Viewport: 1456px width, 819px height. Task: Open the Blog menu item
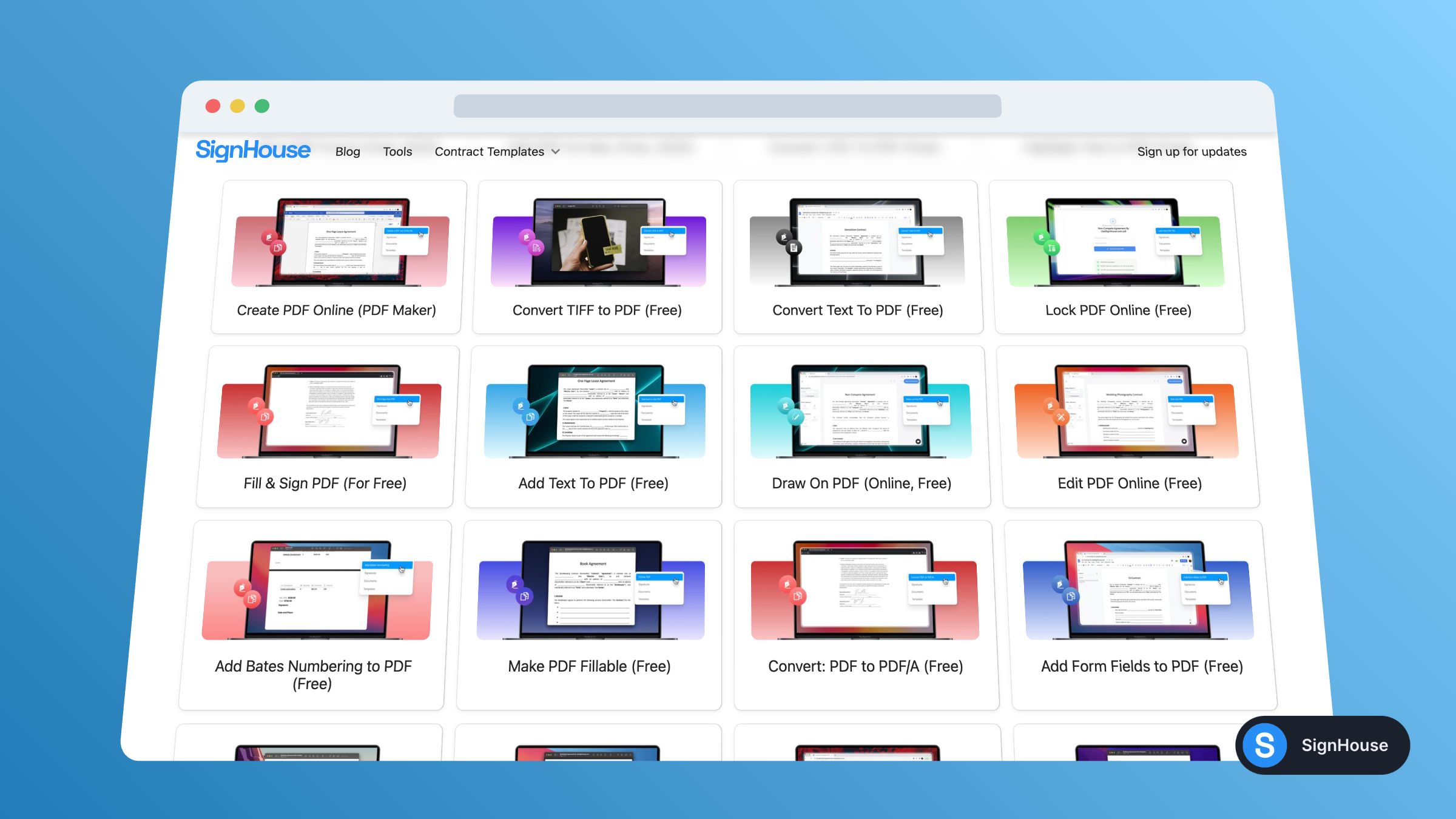tap(348, 152)
